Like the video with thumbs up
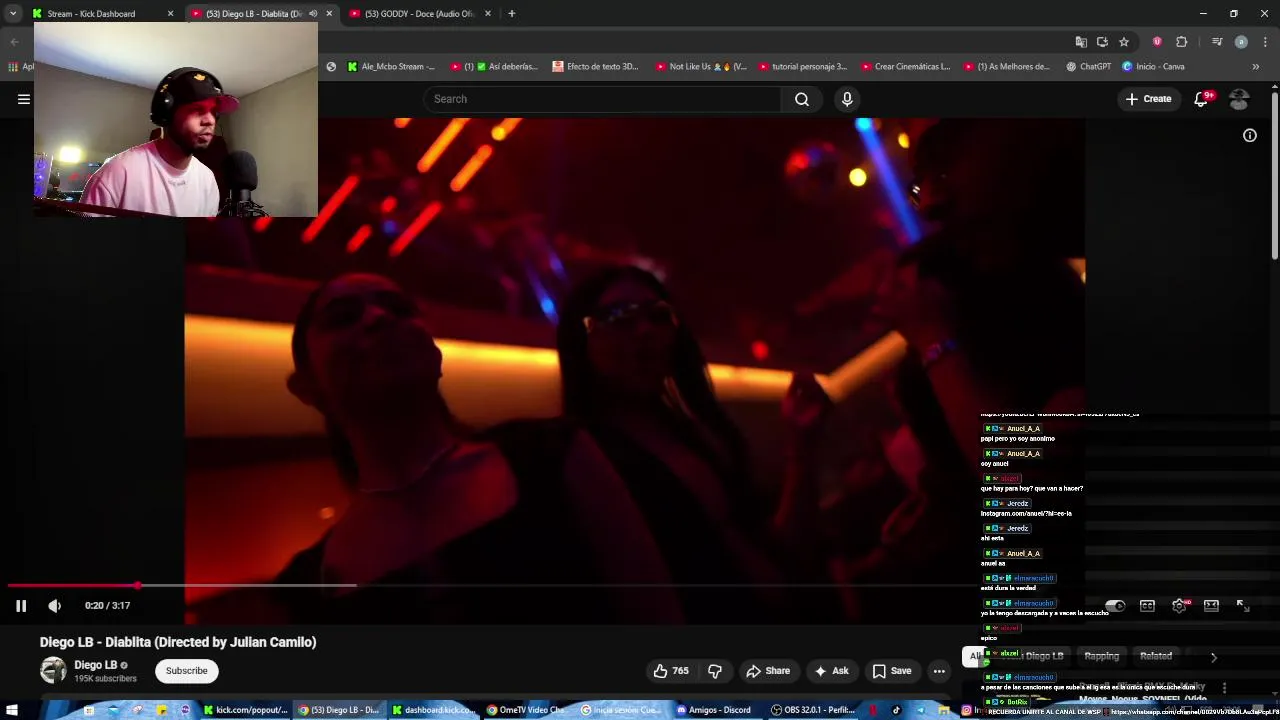Screen dimensions: 1280x720 coord(671,671)
